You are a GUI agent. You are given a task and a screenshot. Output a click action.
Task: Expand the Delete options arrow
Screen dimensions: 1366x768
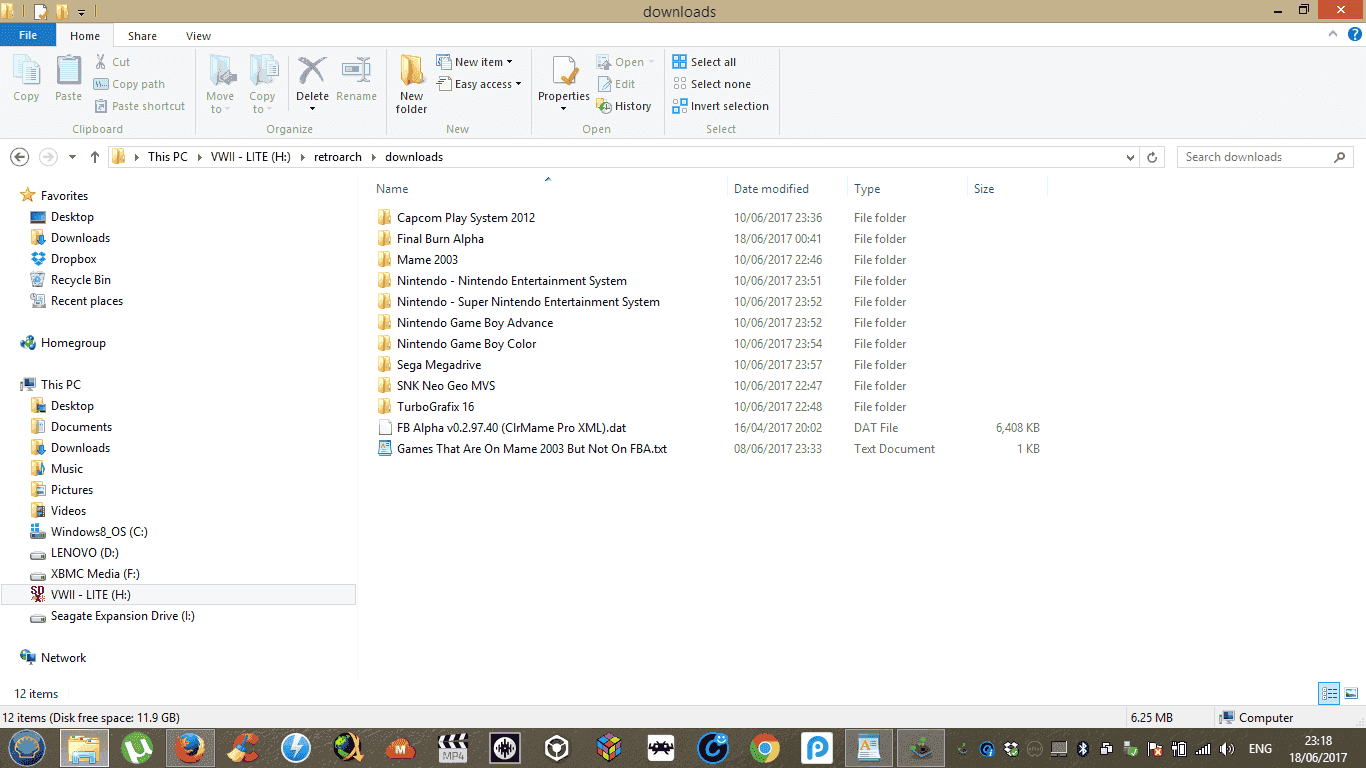tap(312, 108)
